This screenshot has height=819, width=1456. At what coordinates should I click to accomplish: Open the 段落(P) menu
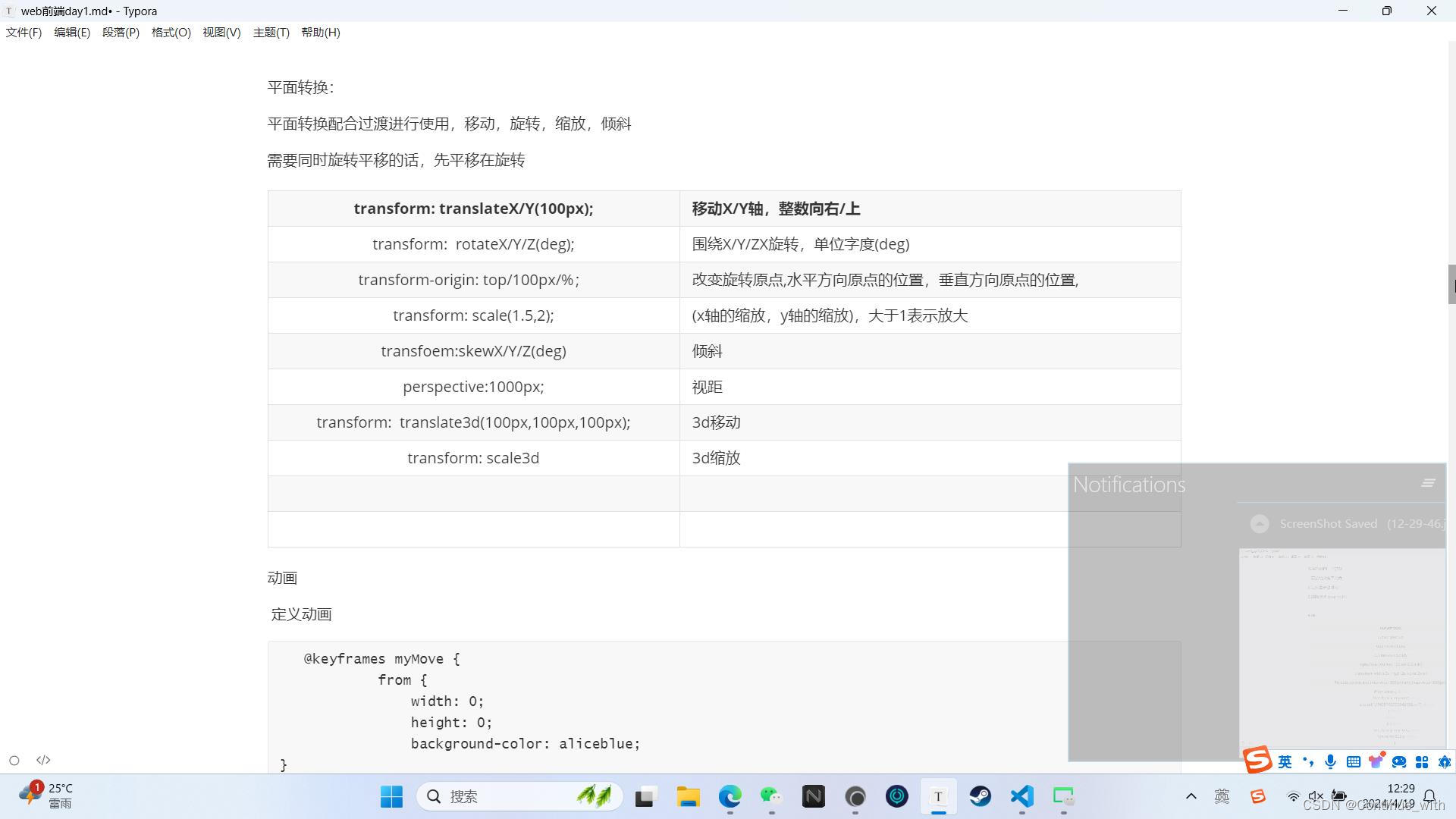(121, 33)
